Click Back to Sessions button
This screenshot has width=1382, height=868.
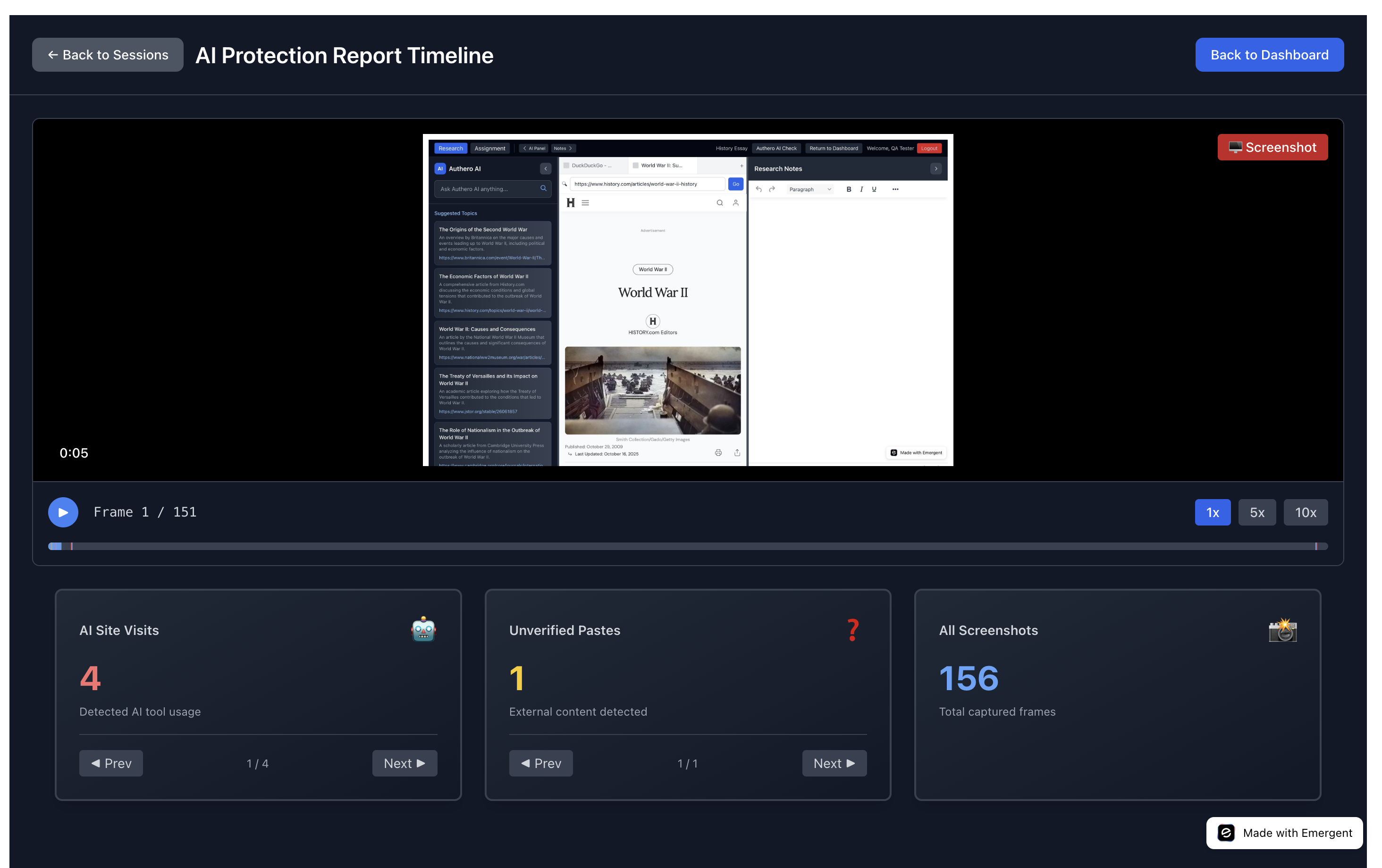tap(108, 55)
